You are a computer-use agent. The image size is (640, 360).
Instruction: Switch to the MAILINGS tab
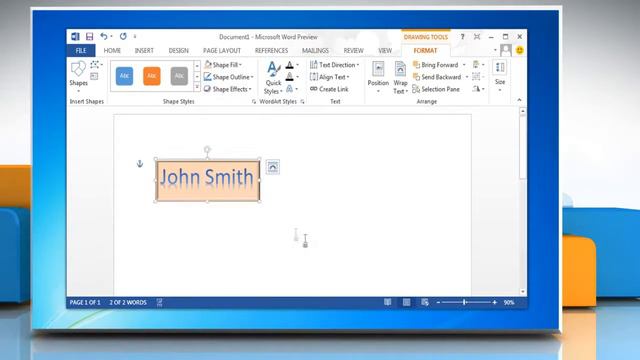(315, 51)
